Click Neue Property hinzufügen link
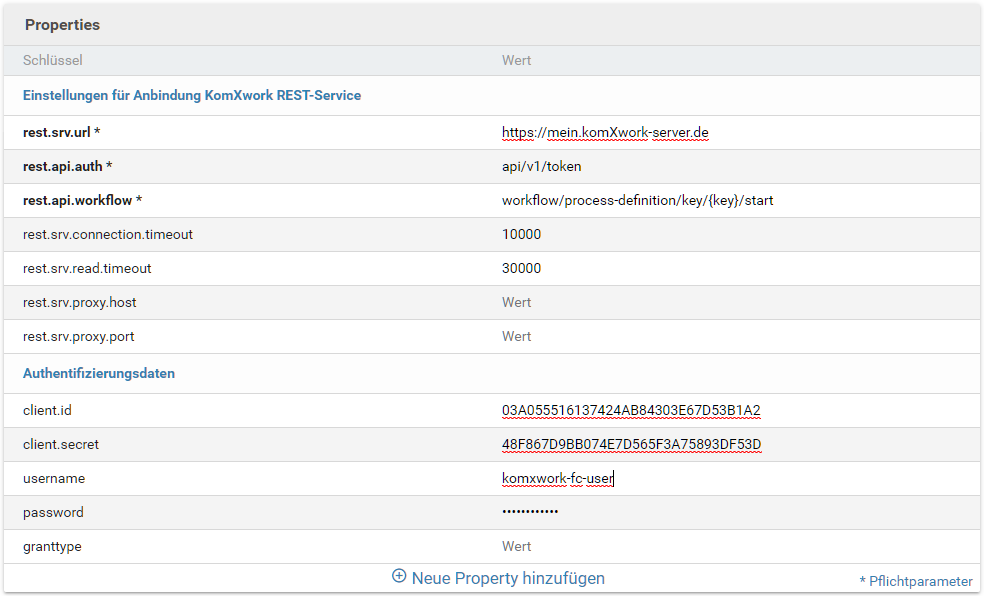 (x=507, y=578)
